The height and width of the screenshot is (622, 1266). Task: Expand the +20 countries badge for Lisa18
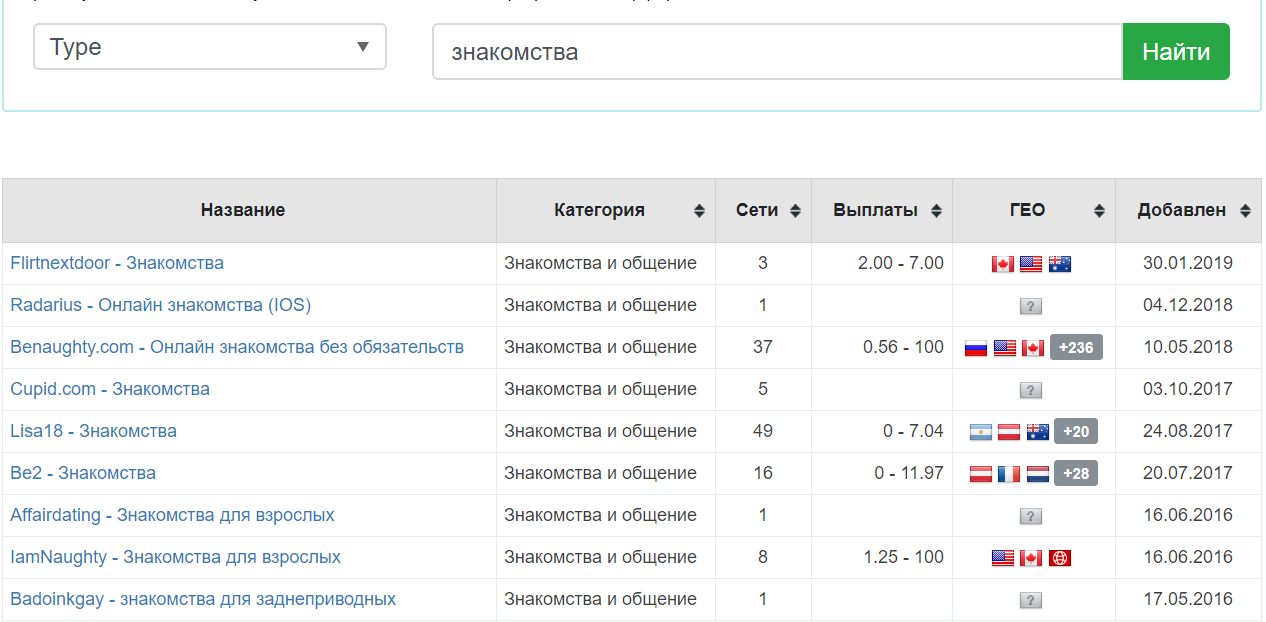1076,432
